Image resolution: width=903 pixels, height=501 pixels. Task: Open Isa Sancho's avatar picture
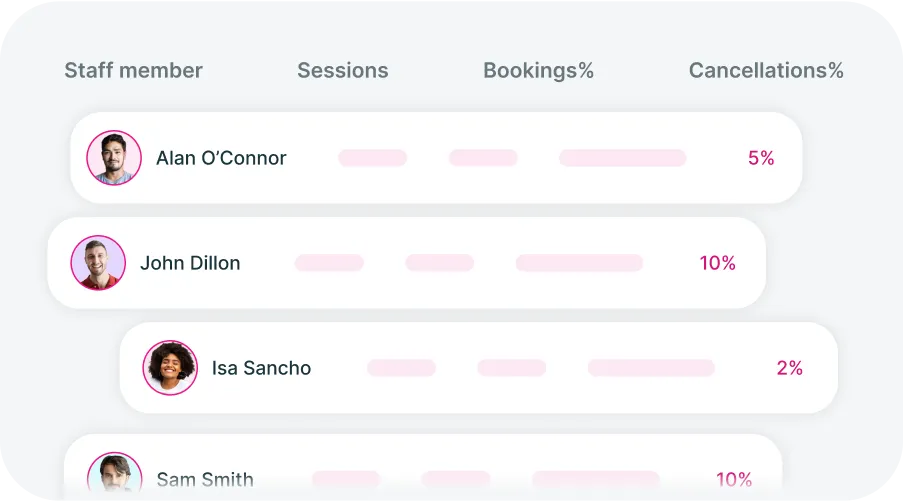170,367
